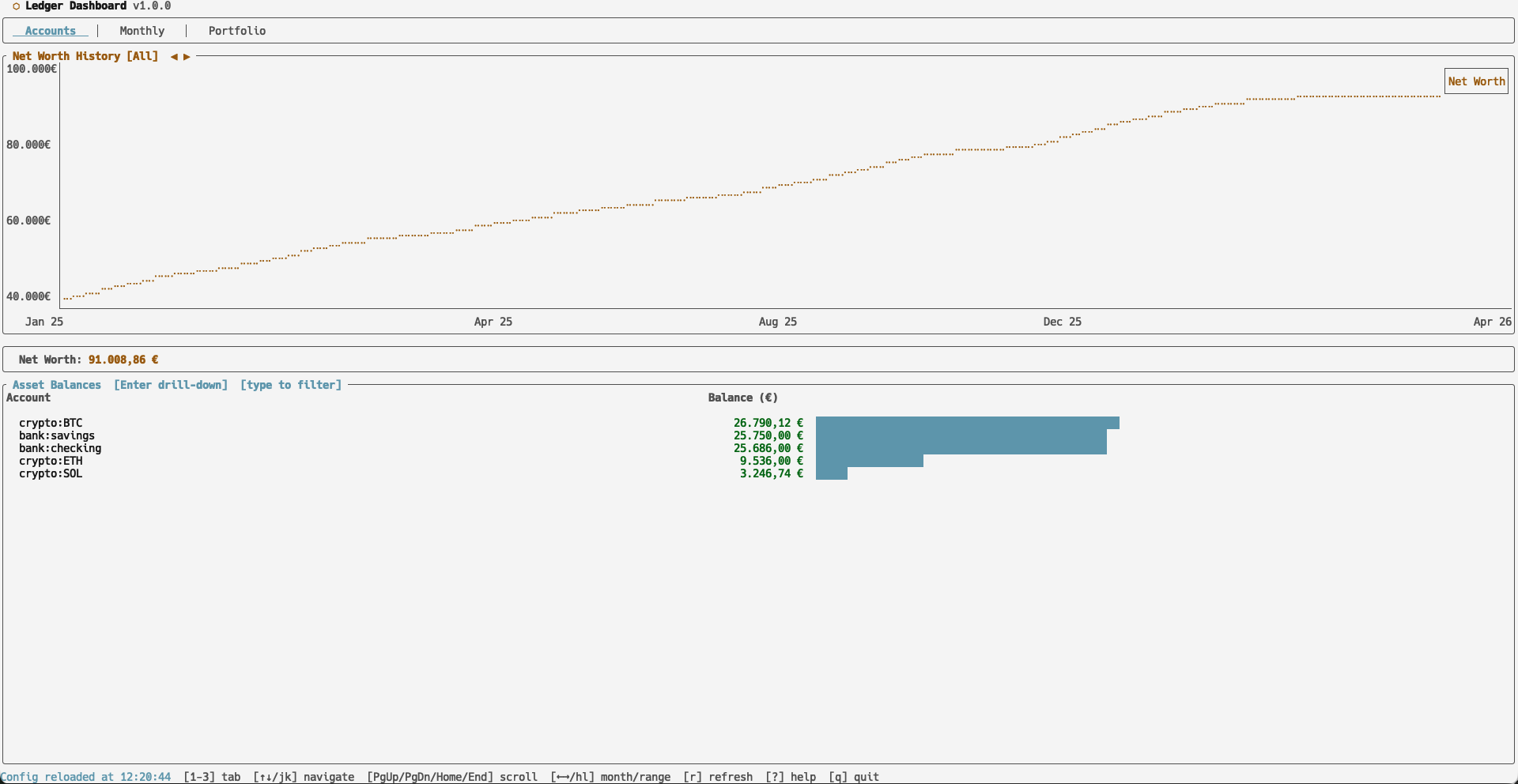Switch to the Accounts tab
Viewport: 1518px width, 784px height.
pos(50,31)
